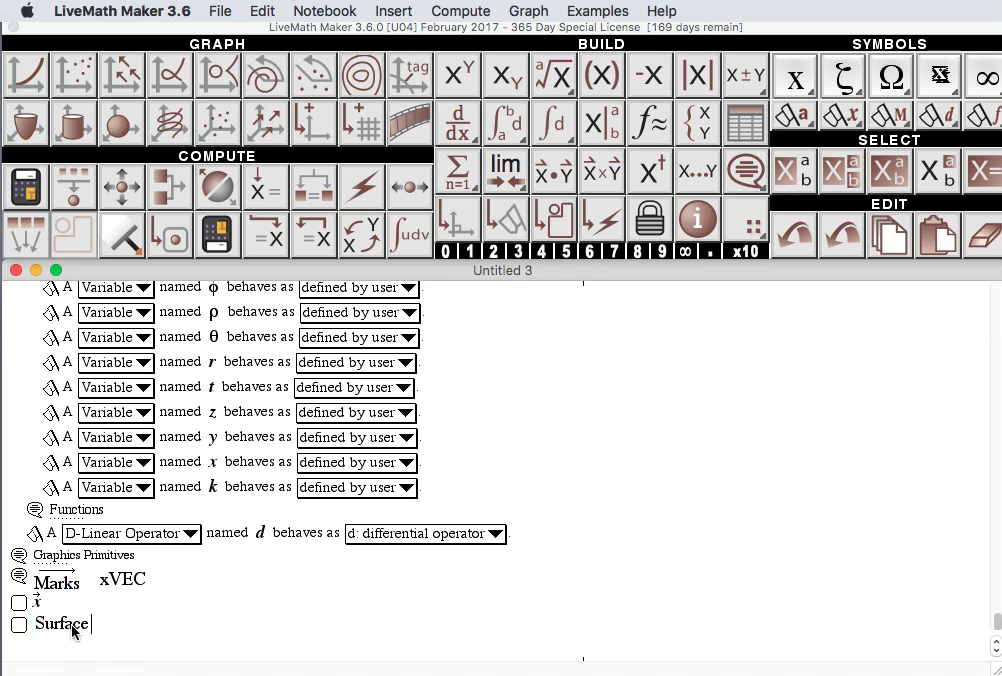Select the exponent X^Y build icon
Image resolution: width=1002 pixels, height=676 pixels.
point(458,75)
